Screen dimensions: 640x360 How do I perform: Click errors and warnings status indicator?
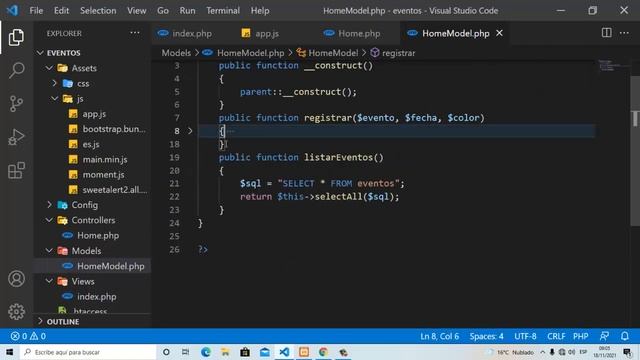point(28,336)
